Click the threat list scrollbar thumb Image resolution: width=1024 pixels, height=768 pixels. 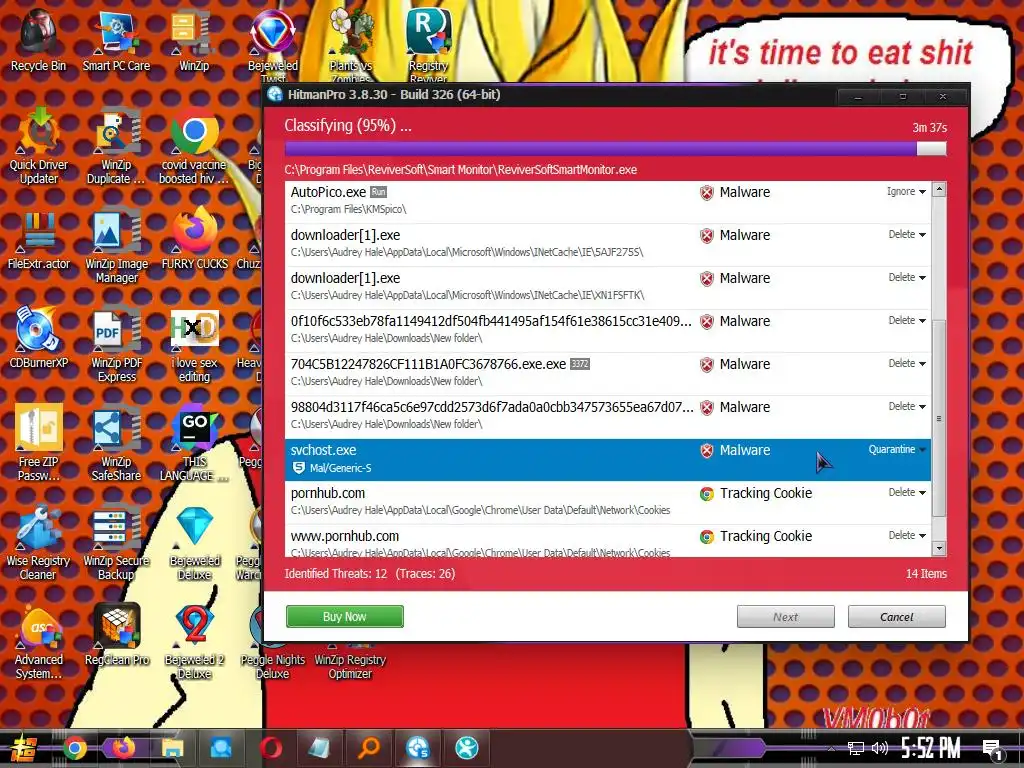[x=939, y=418]
